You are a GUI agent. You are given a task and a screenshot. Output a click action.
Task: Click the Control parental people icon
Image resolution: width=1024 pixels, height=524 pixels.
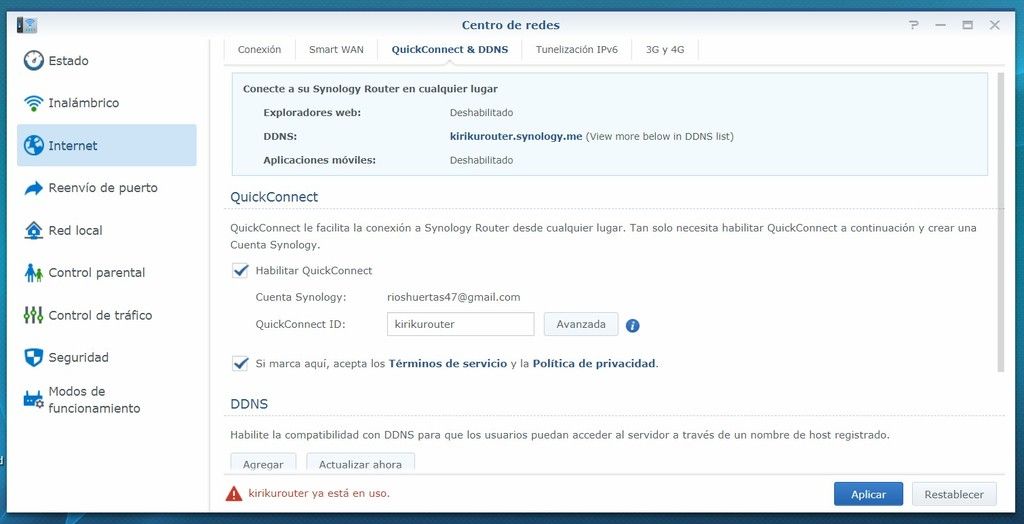[x=33, y=272]
